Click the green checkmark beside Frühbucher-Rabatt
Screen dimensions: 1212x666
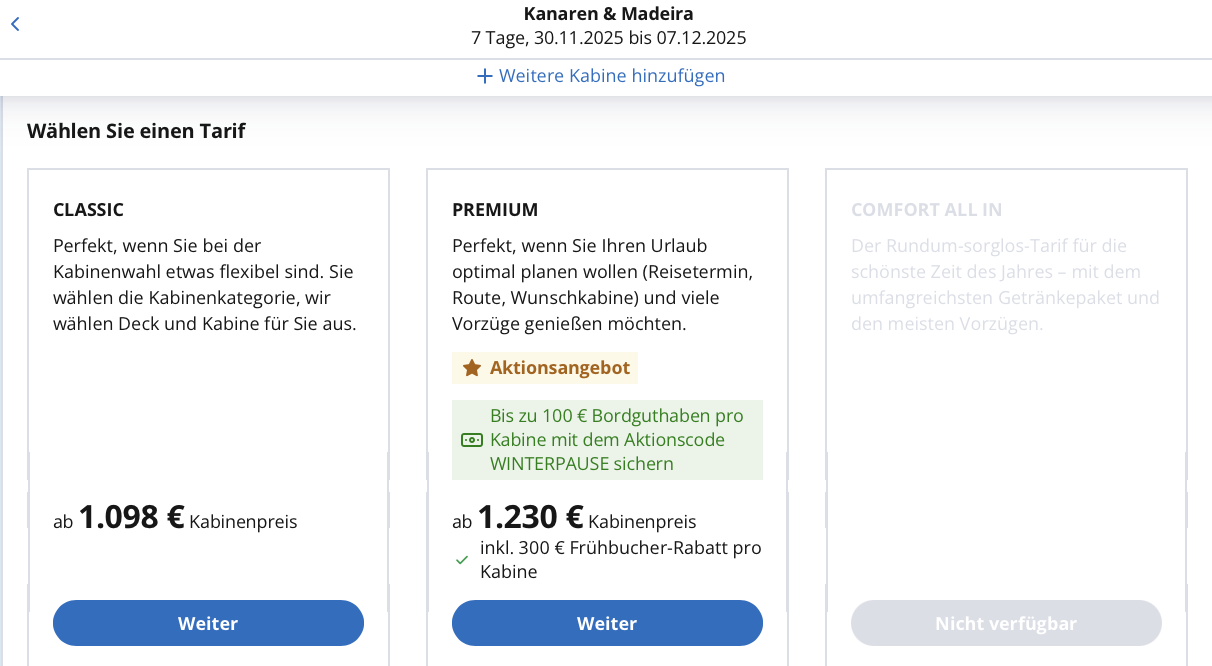pos(462,560)
